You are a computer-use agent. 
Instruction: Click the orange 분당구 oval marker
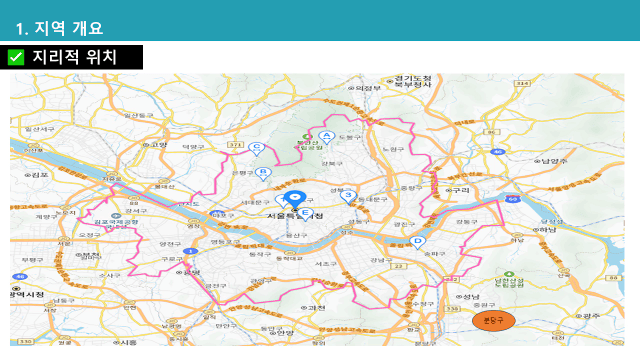coord(493,320)
